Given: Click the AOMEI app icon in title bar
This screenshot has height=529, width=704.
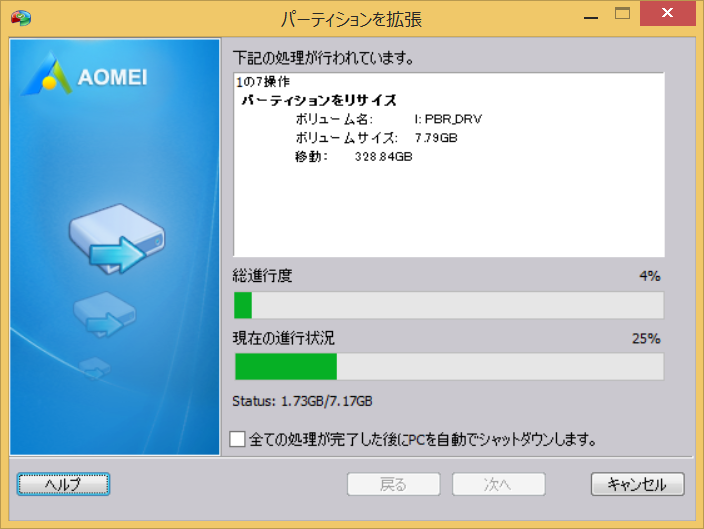Looking at the screenshot, I should (x=21, y=18).
